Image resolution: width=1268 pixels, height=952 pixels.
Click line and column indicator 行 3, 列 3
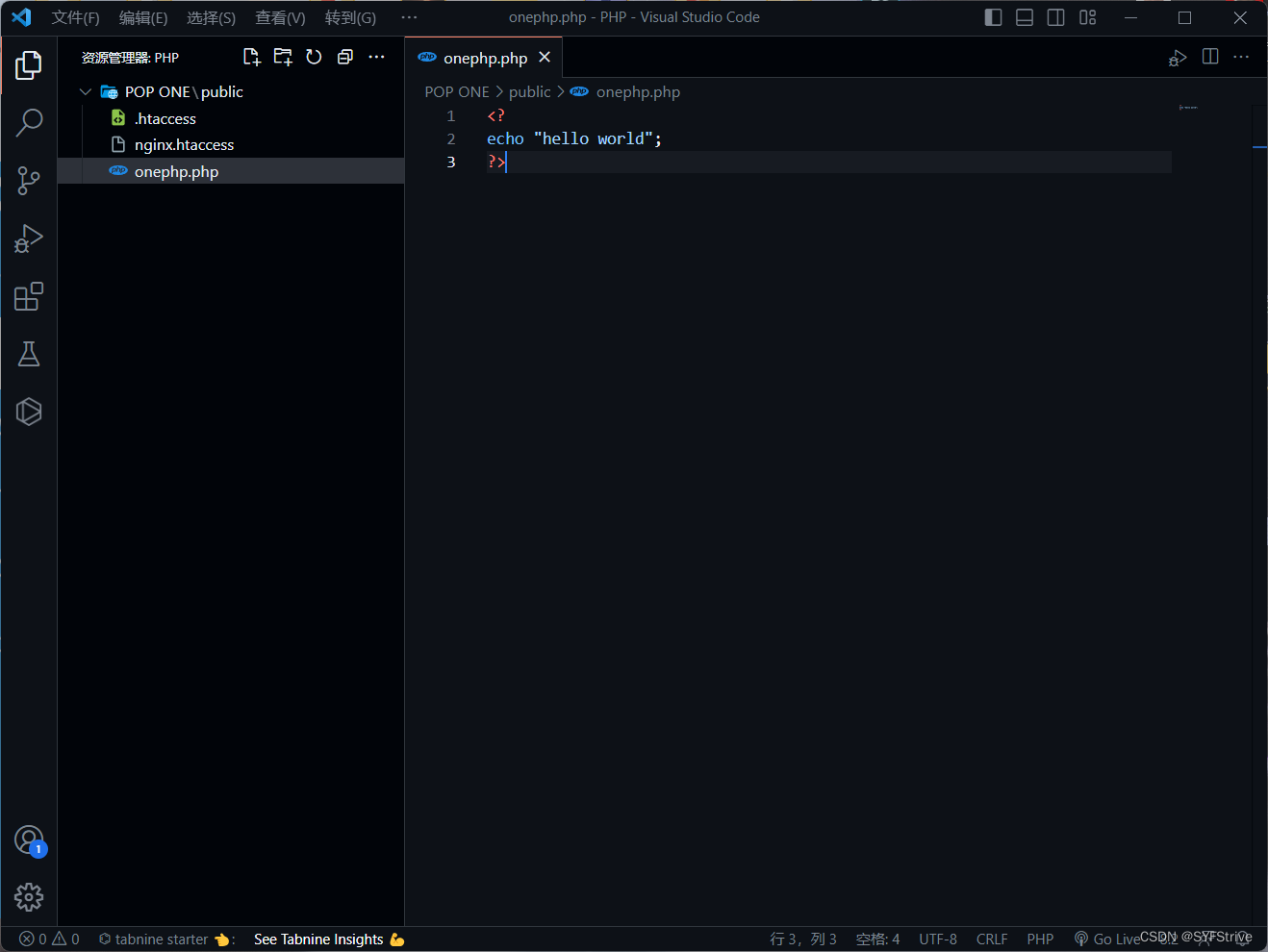803,939
